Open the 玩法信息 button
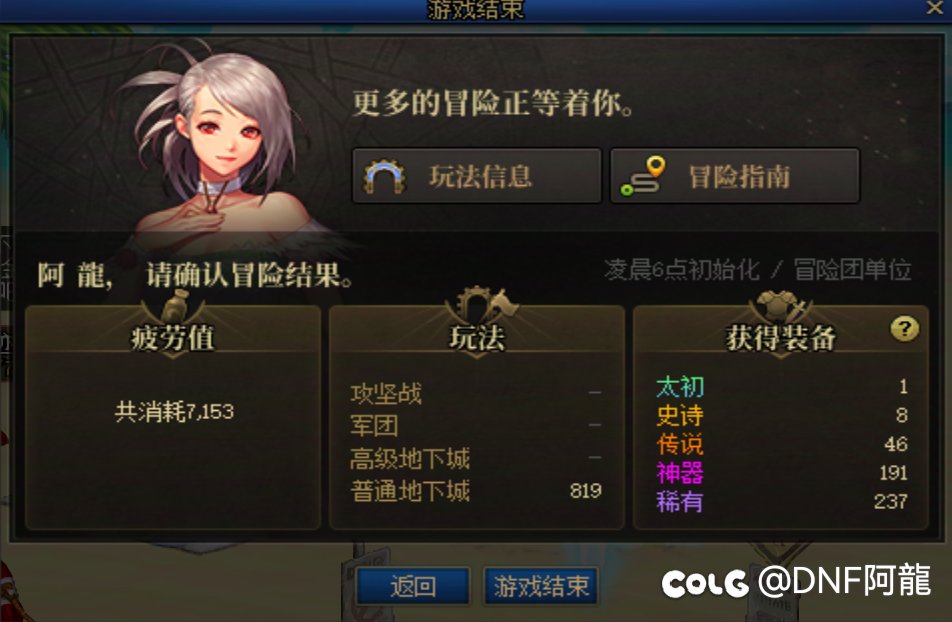The width and height of the screenshot is (952, 622). pos(477,176)
